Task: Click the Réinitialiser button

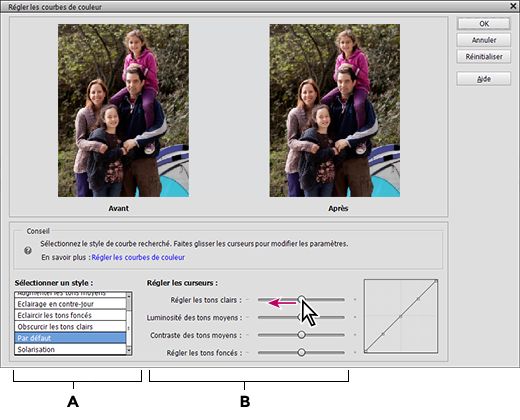Action: 484,57
